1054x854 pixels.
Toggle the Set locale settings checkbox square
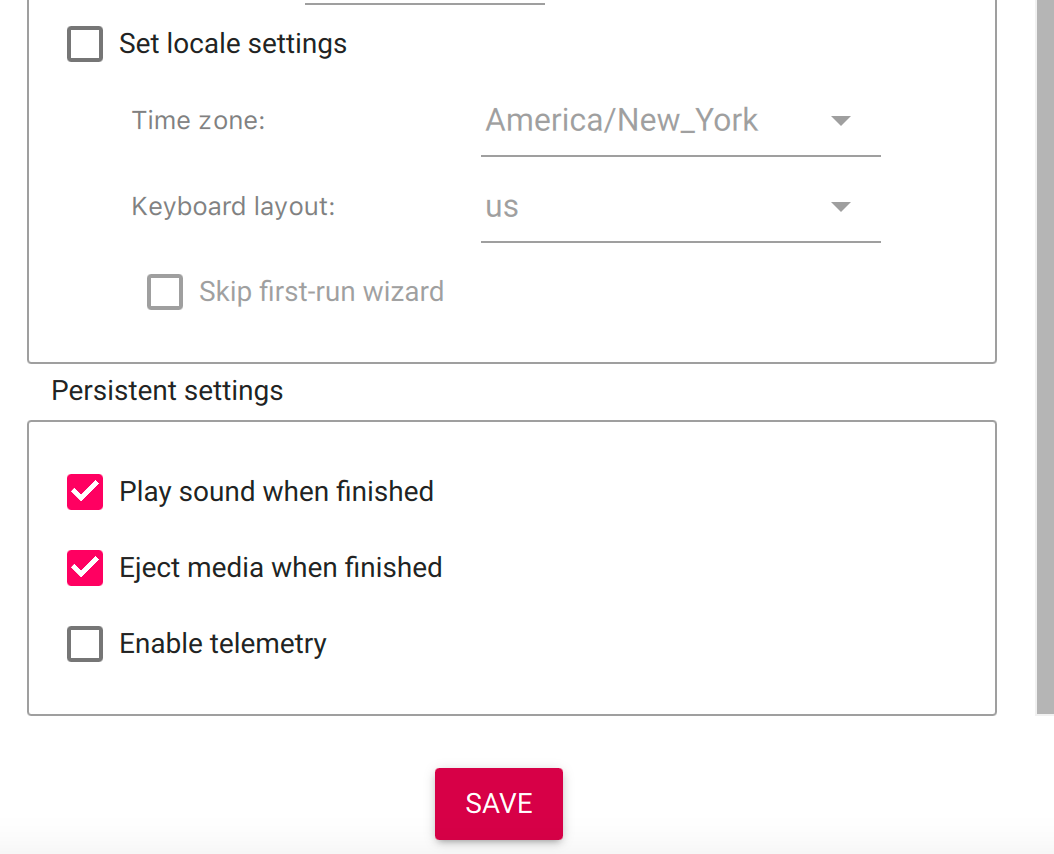coord(85,43)
